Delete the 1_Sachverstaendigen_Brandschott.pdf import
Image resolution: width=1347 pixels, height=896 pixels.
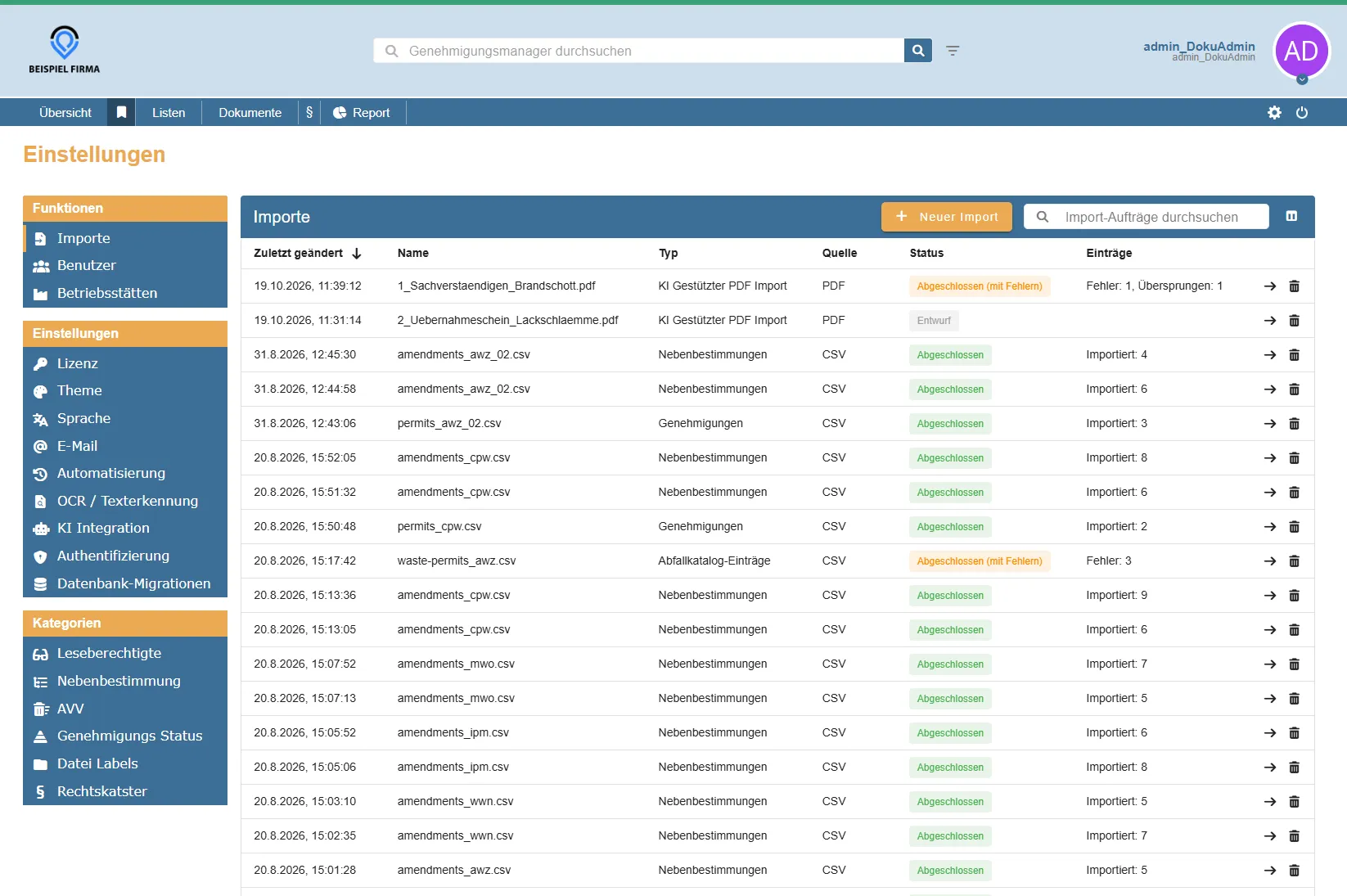(1294, 286)
